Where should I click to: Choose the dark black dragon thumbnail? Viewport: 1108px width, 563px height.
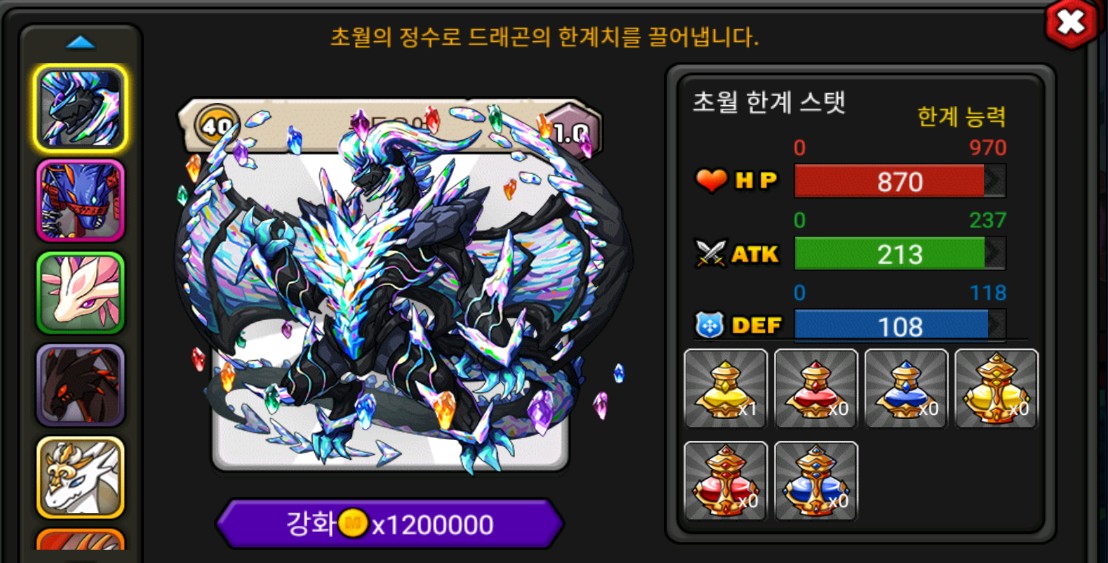[x=81, y=386]
